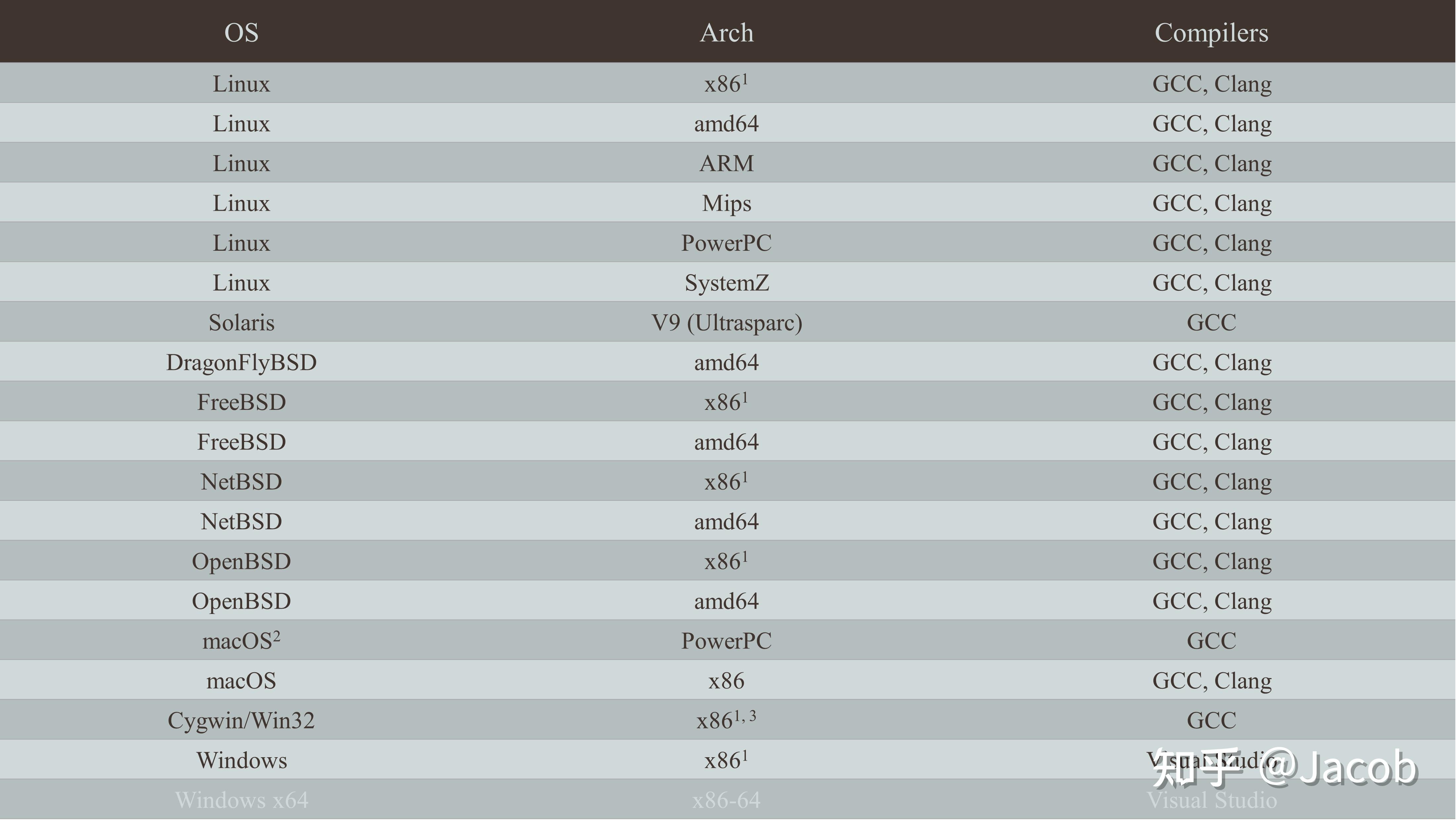1456x828 pixels.
Task: Click the Mips architecture cell
Action: tap(726, 203)
